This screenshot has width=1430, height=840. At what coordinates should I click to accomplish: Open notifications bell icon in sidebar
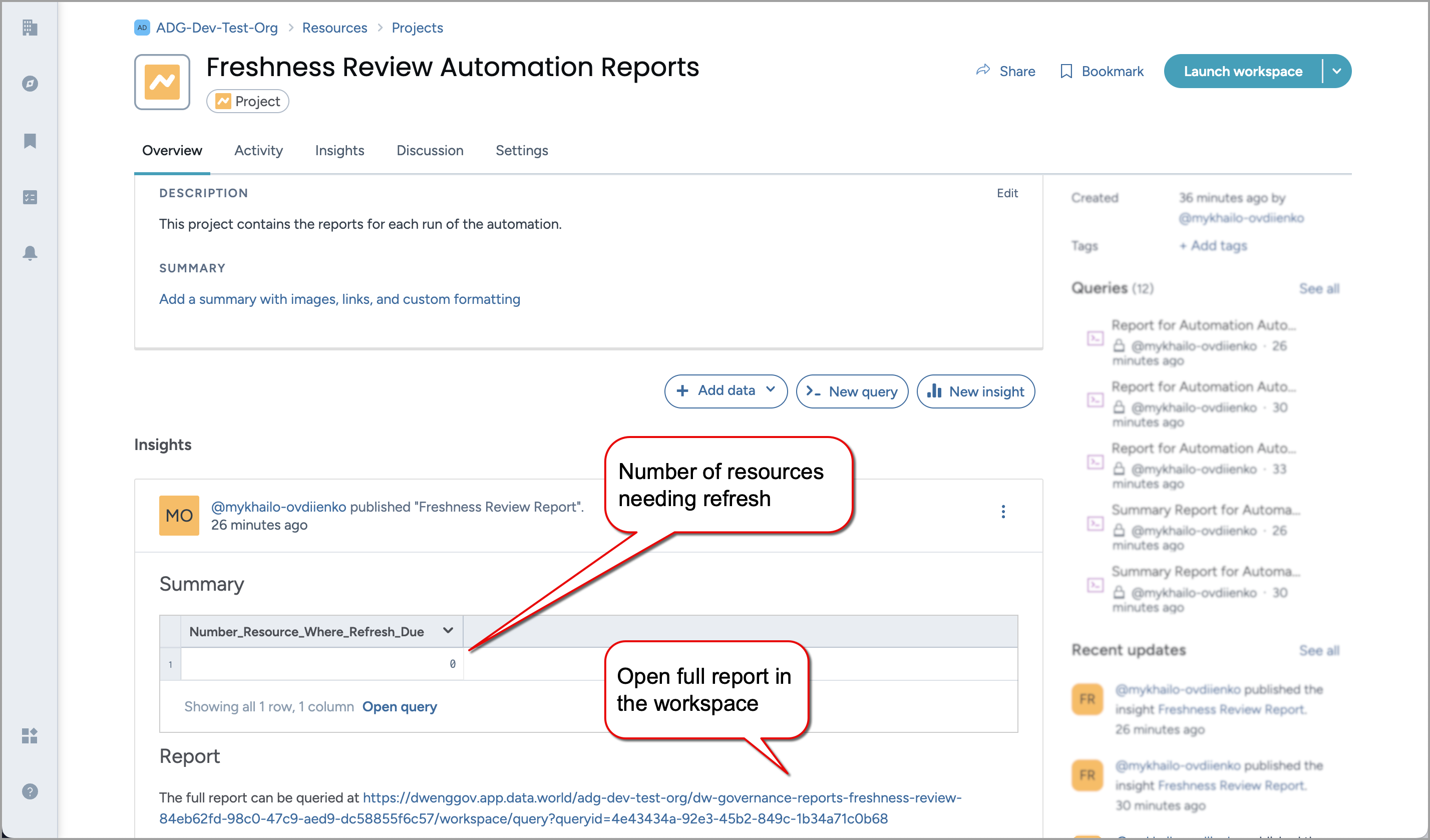pyautogui.click(x=30, y=253)
